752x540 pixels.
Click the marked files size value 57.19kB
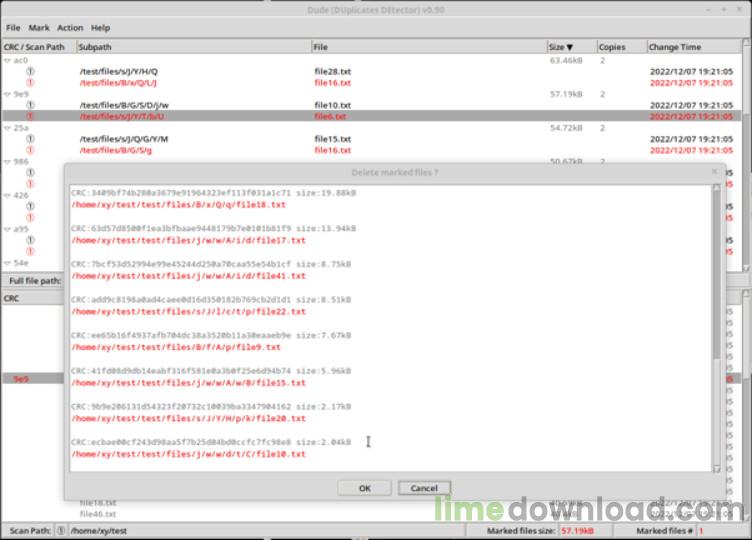pos(577,531)
